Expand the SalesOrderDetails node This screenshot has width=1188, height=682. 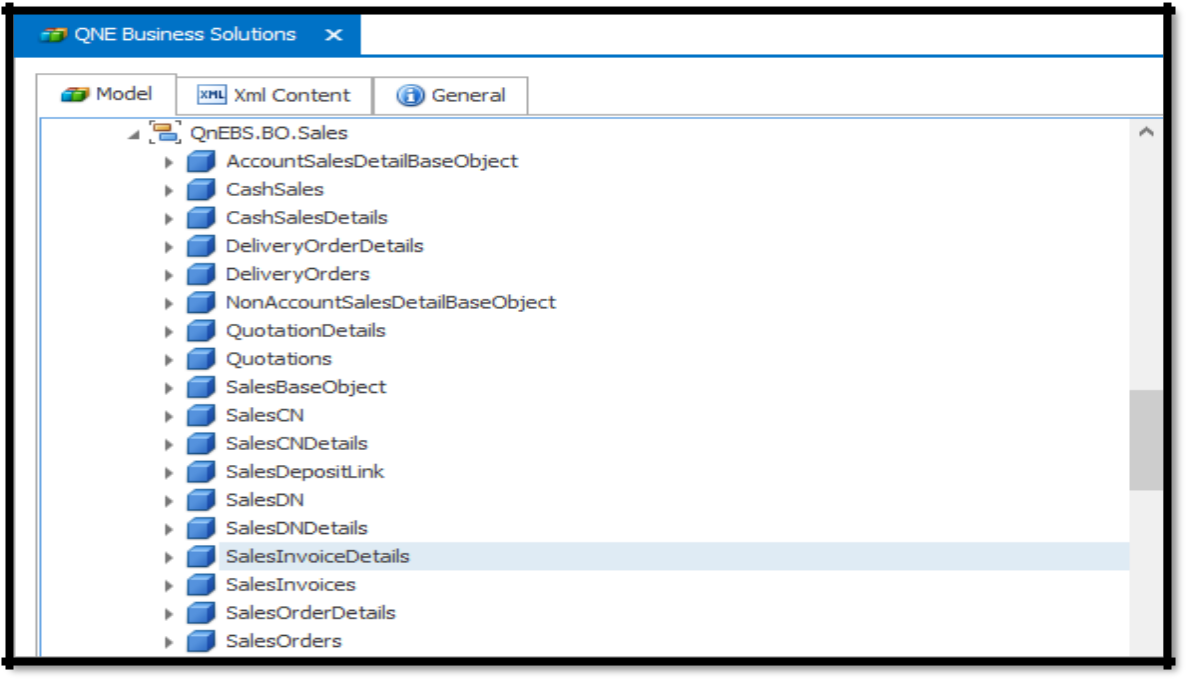(x=169, y=613)
